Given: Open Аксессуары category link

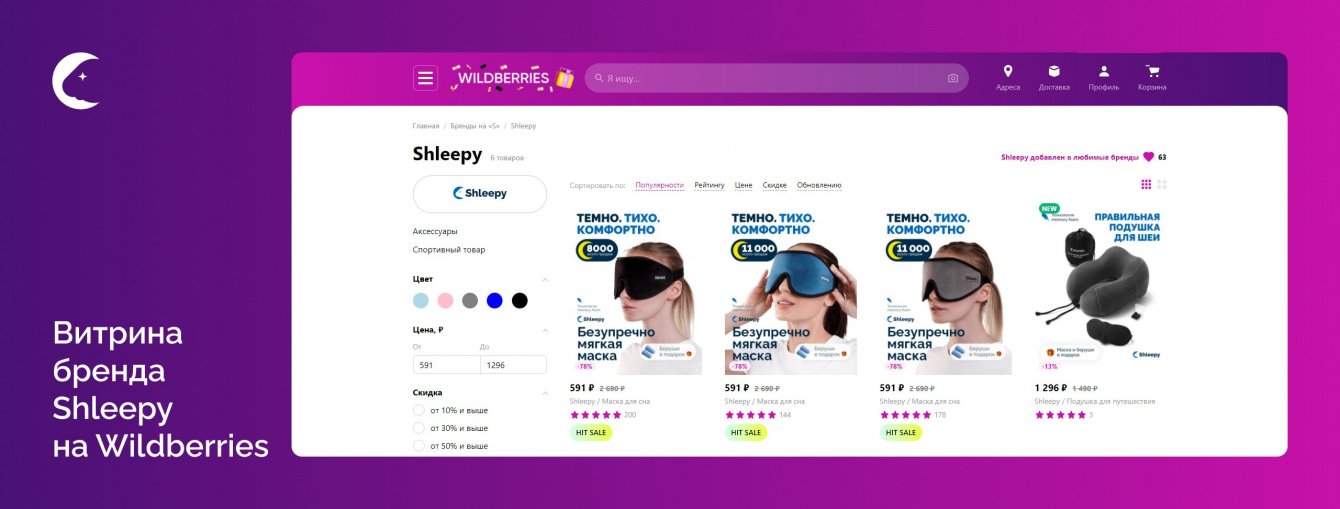Looking at the screenshot, I should [435, 231].
